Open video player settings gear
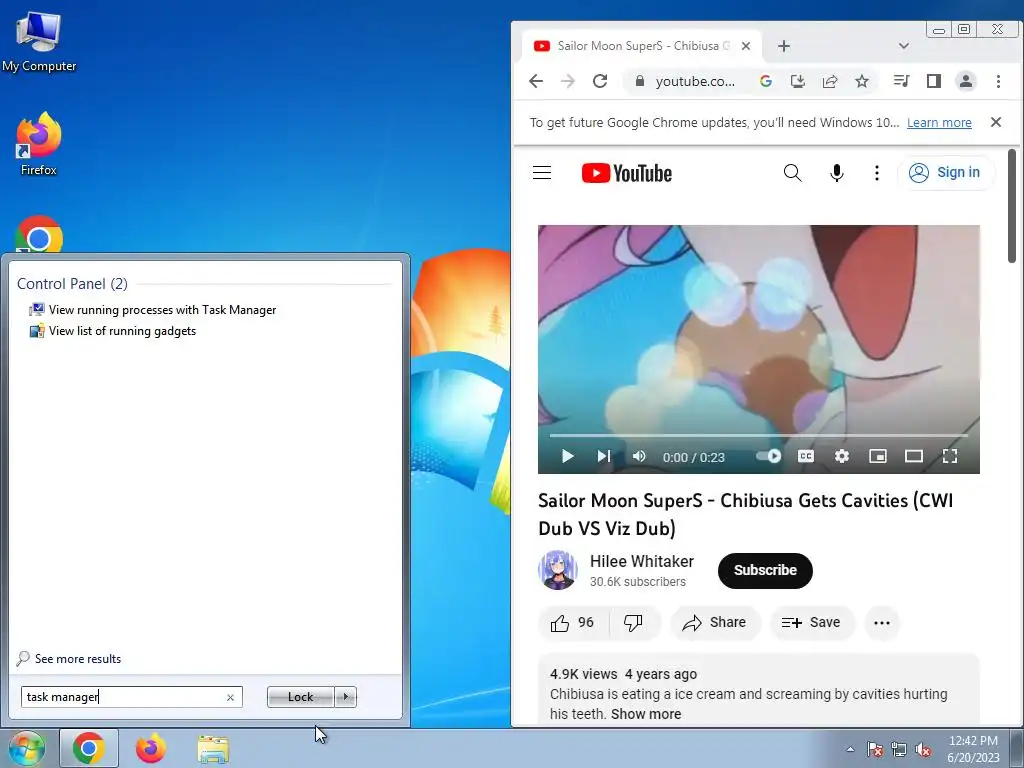Screen dimensions: 1024x768 point(842,456)
